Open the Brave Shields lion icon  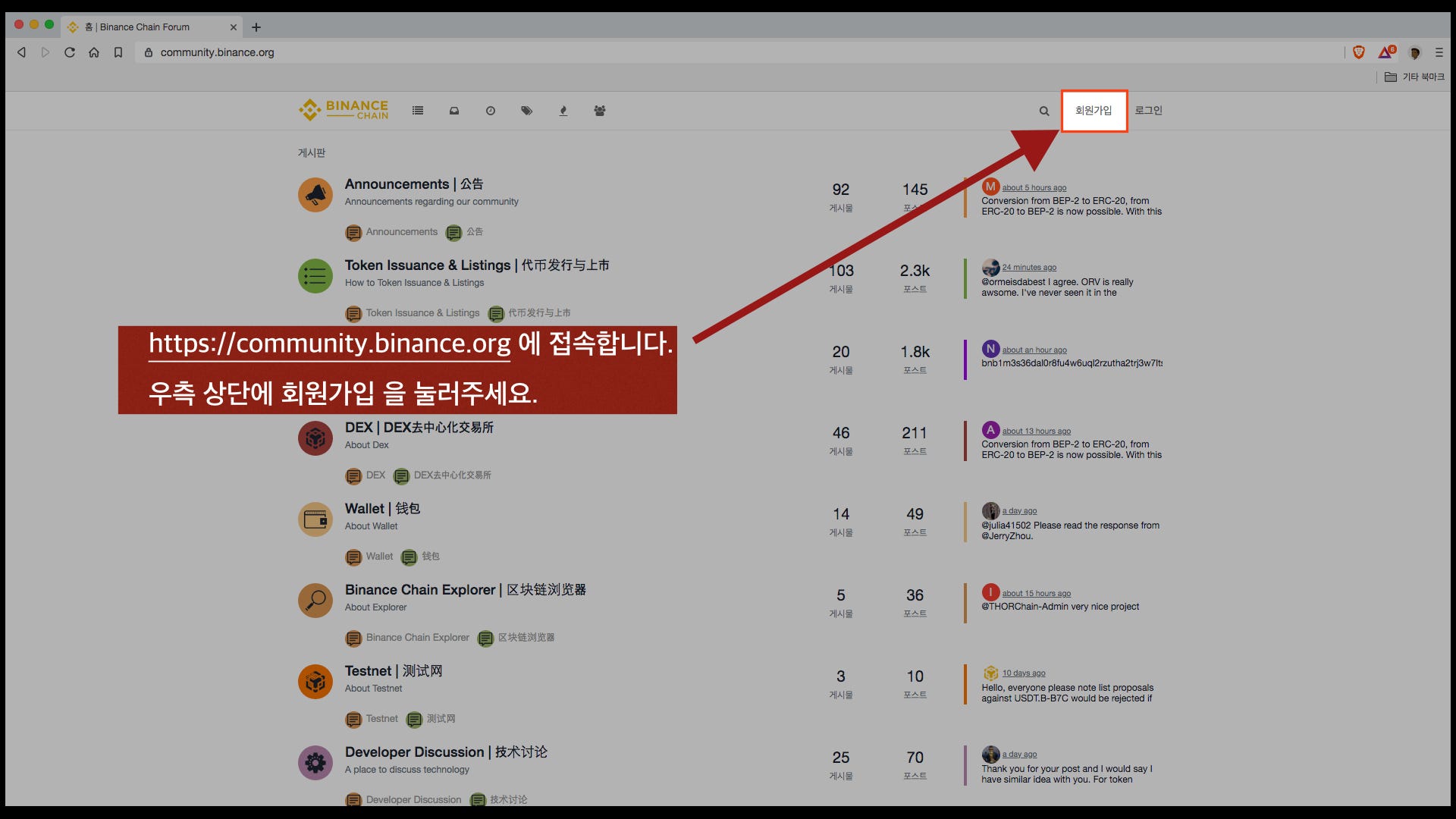click(x=1357, y=52)
